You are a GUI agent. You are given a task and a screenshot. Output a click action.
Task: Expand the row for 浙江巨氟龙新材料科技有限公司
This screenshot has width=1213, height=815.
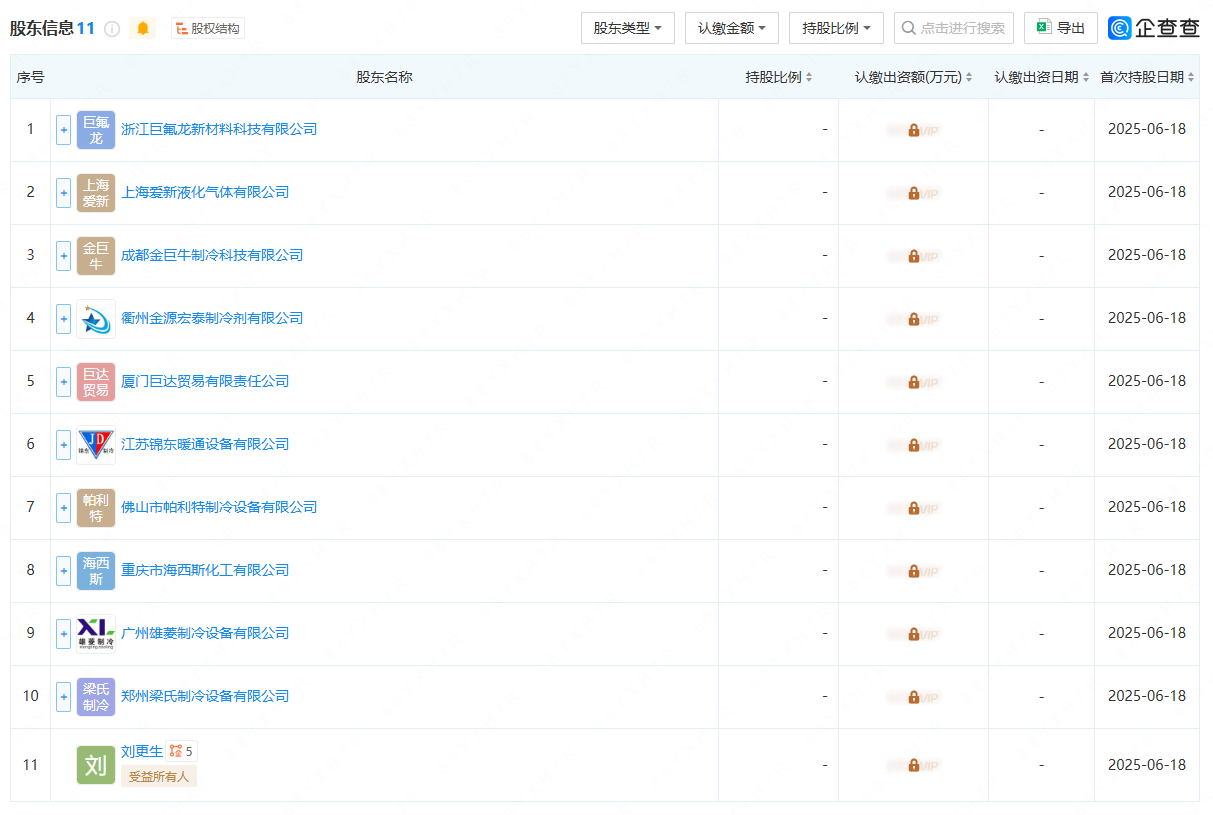coord(63,129)
